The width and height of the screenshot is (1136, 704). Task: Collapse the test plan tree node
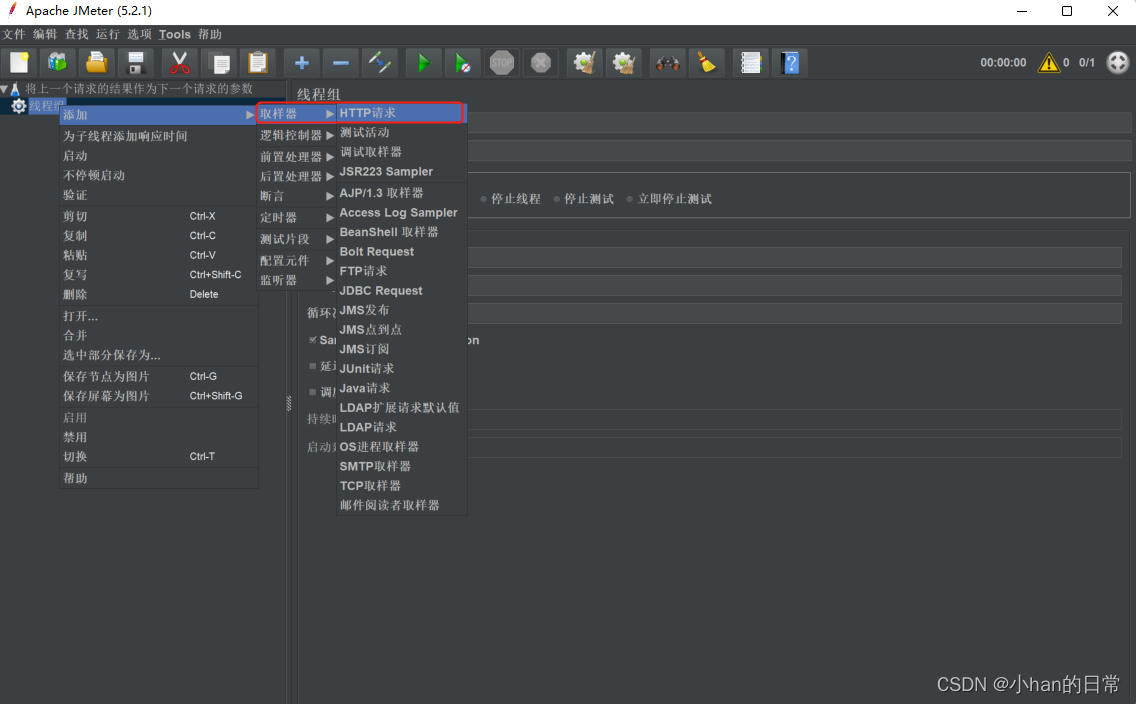pyautogui.click(x=4, y=89)
